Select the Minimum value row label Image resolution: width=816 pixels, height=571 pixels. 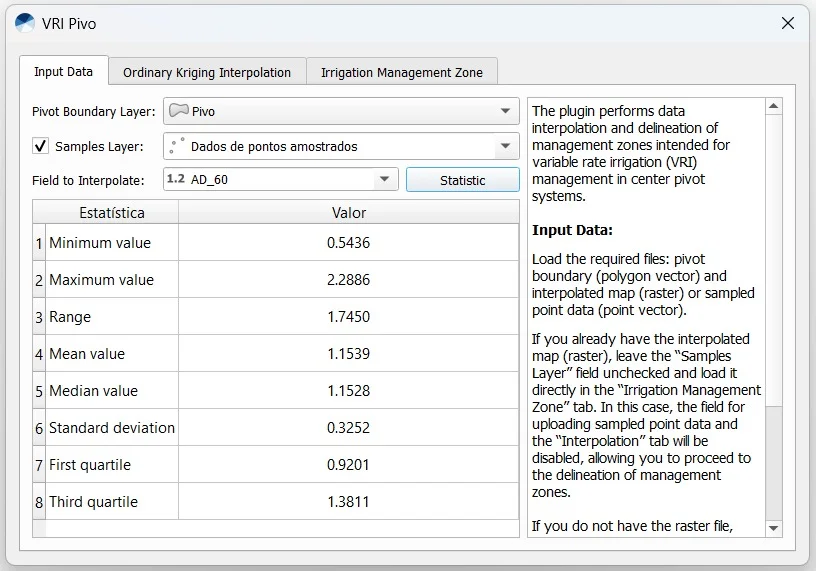(112, 243)
